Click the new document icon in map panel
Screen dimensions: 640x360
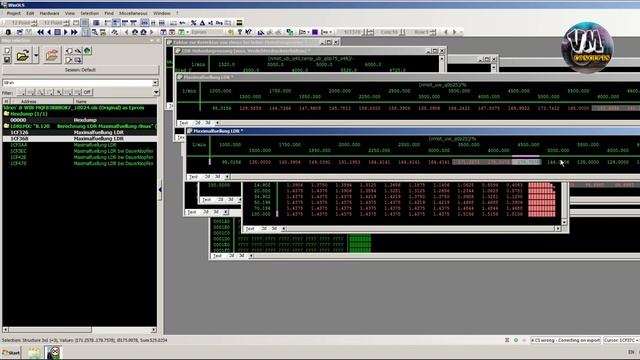click(x=7, y=51)
